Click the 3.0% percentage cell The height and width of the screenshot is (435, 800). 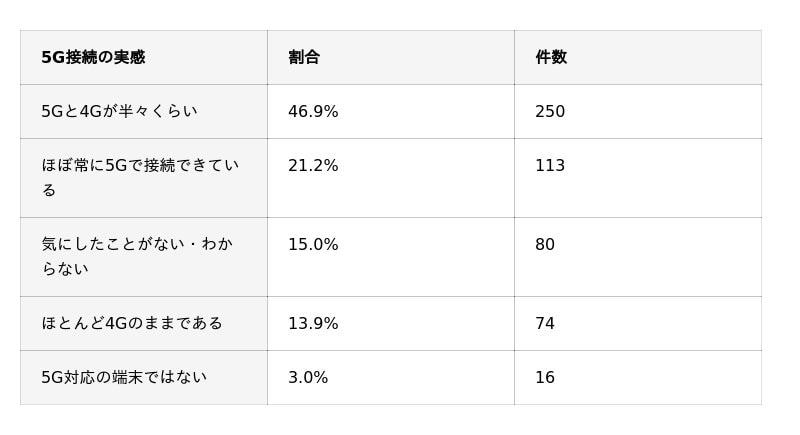[x=308, y=377]
